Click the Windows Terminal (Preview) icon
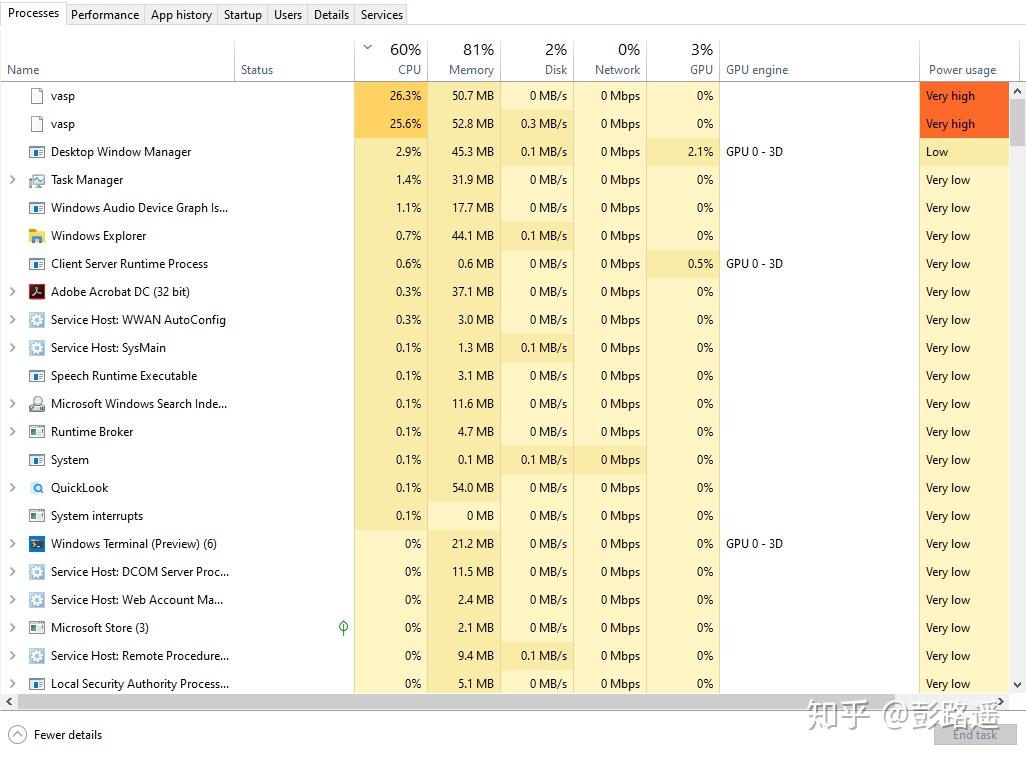This screenshot has height=759, width=1026. tap(37, 543)
